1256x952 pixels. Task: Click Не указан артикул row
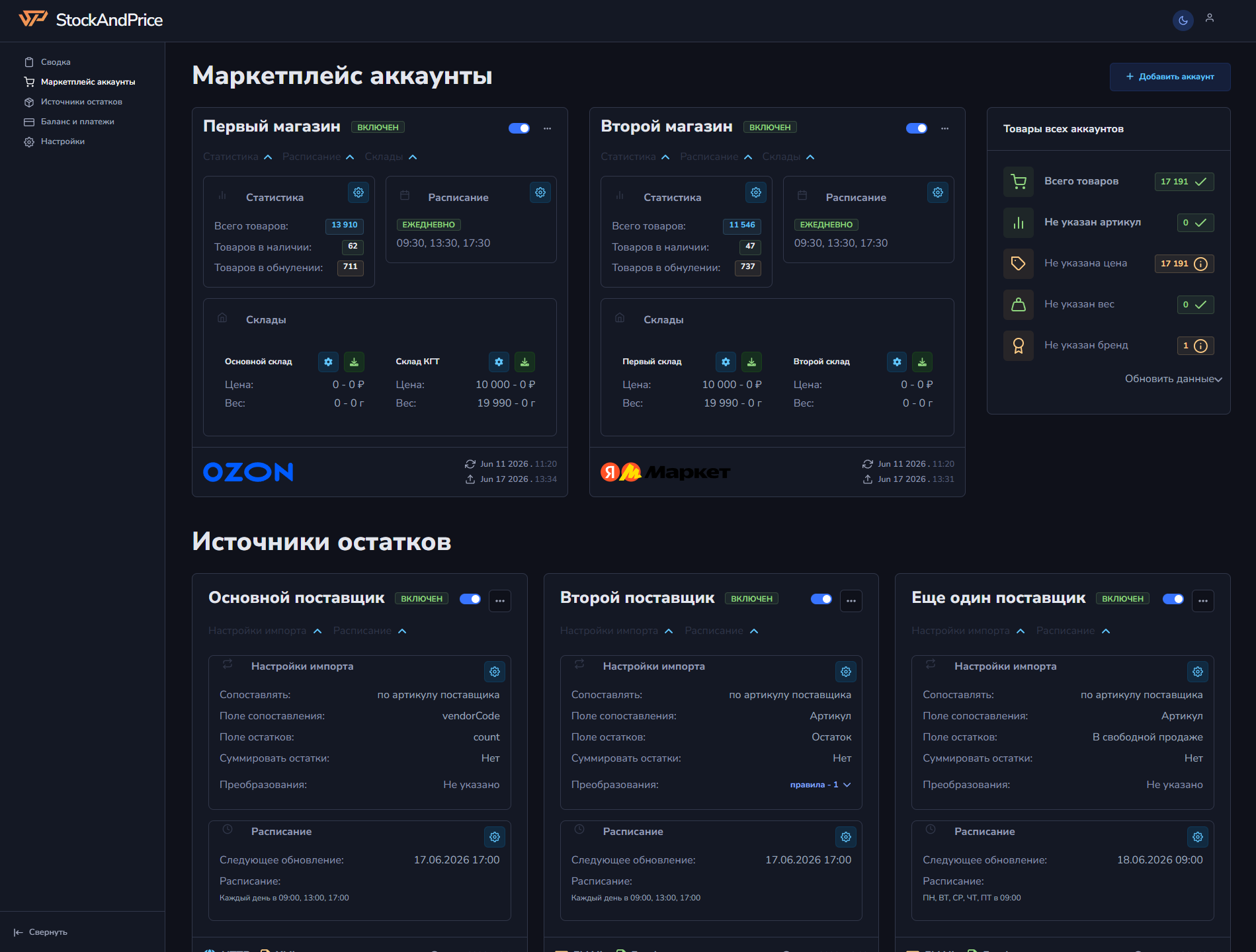[x=1109, y=222]
